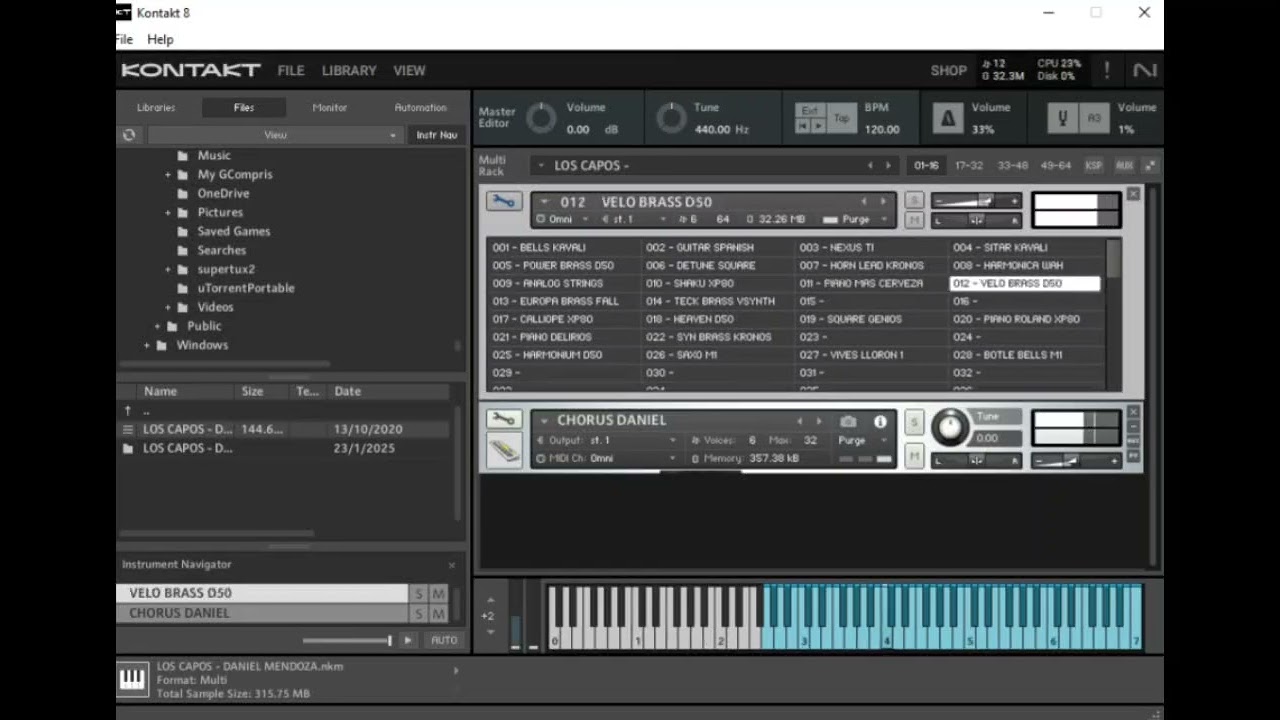Viewport: 1280px width, 720px height.
Task: Mute CHORUS DANIEL in the rack
Action: pyautogui.click(x=914, y=456)
